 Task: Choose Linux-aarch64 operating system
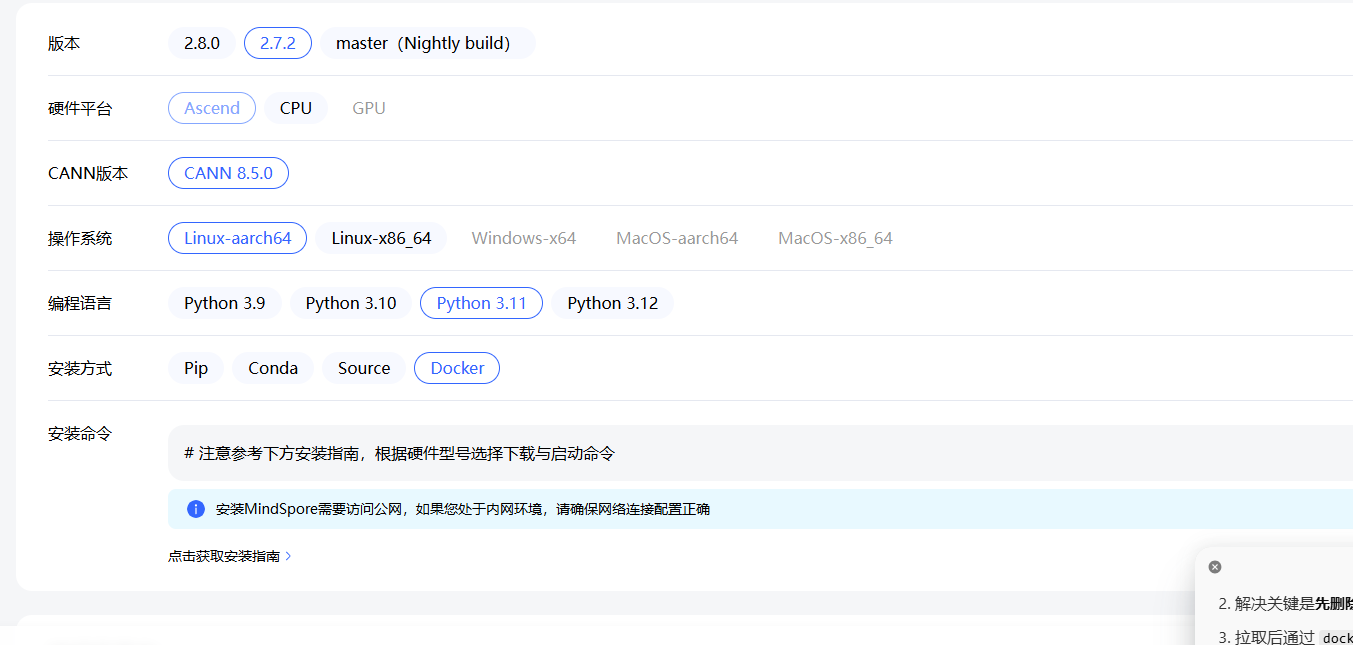click(237, 238)
